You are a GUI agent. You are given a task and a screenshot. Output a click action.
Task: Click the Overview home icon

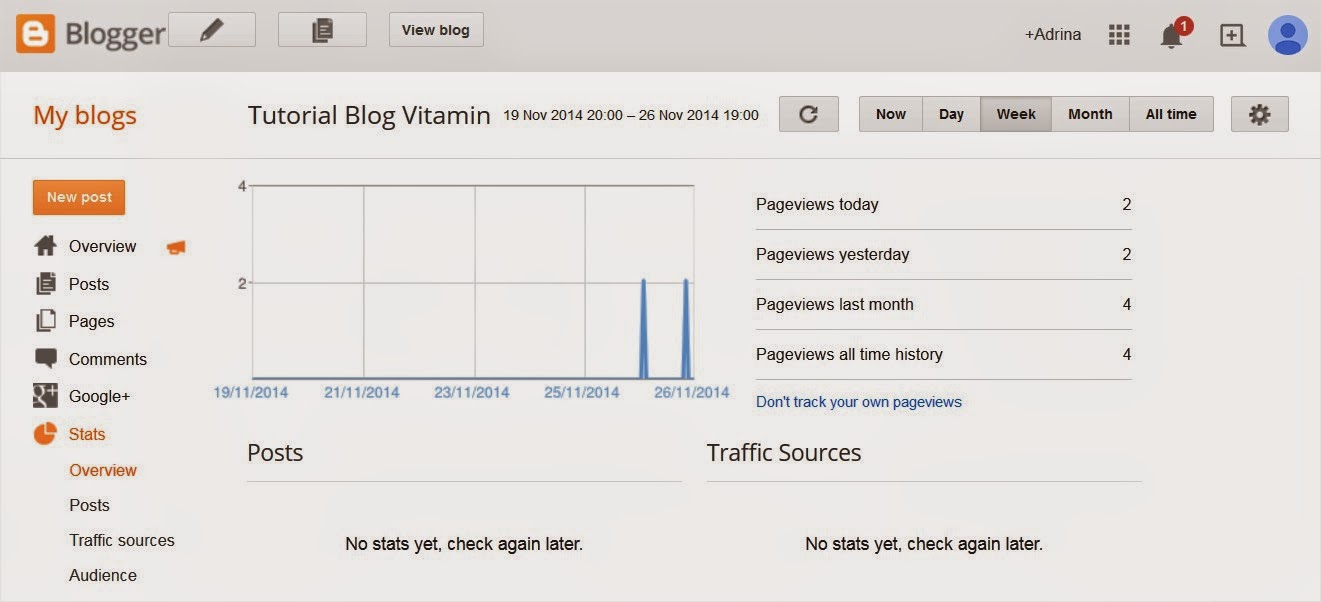(45, 246)
